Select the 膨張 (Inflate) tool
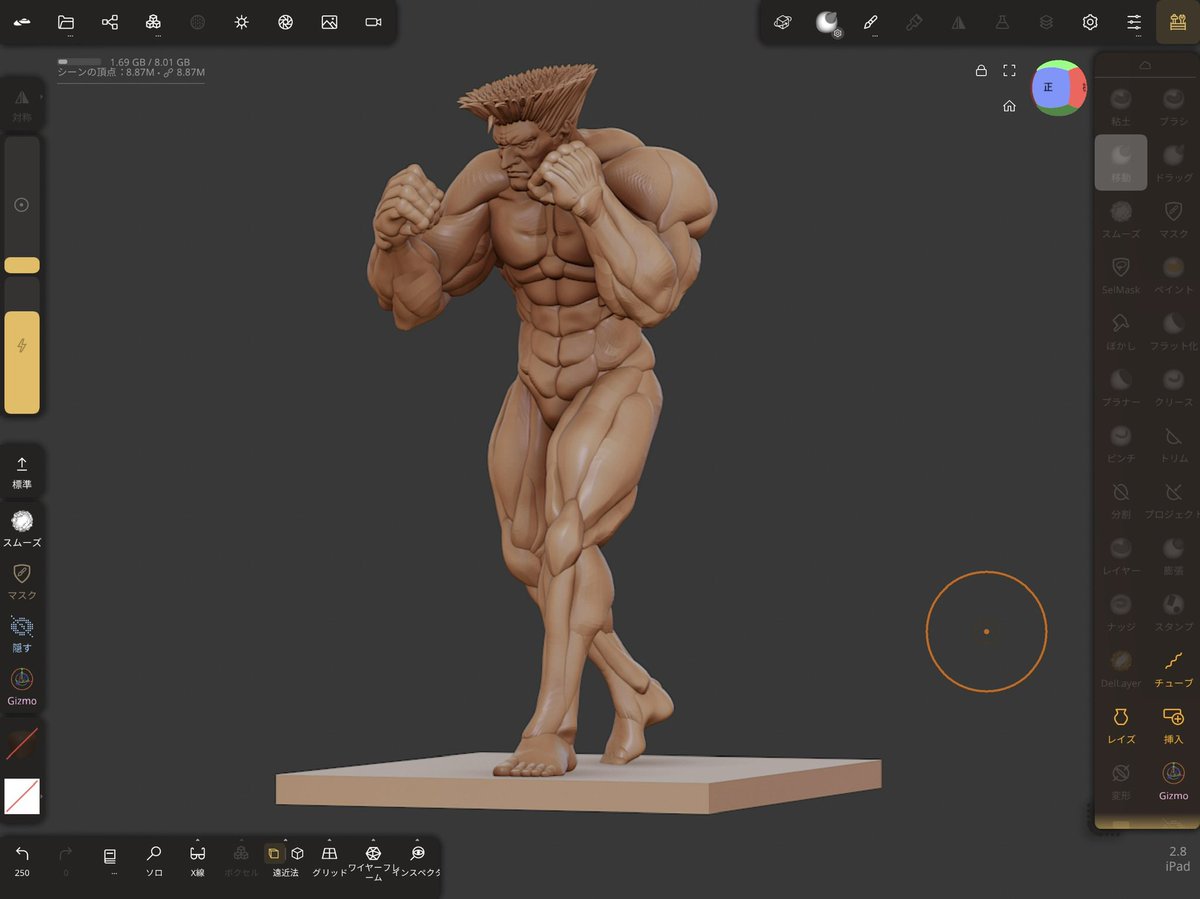 point(1173,555)
